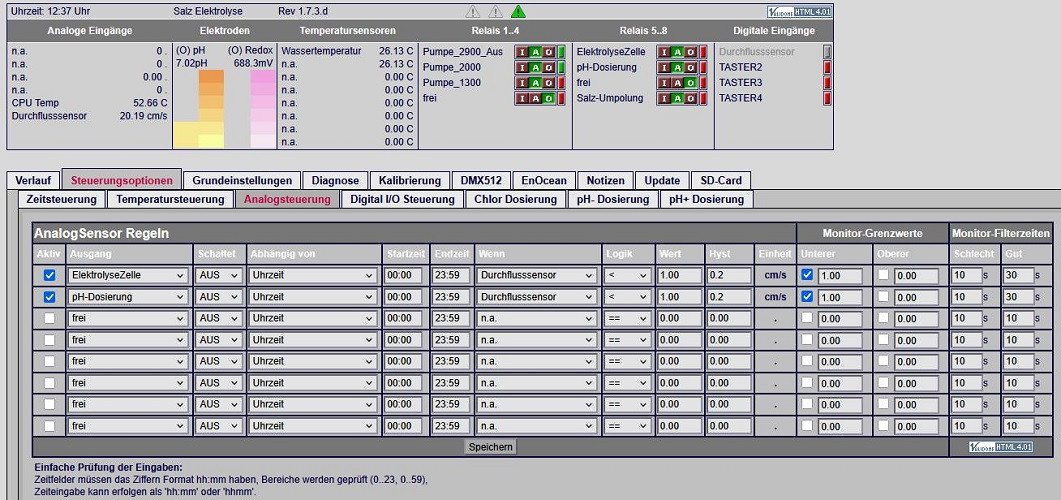1061x500 pixels.
Task: Open Validome HTML 4.01 badge in header
Action: (x=799, y=12)
